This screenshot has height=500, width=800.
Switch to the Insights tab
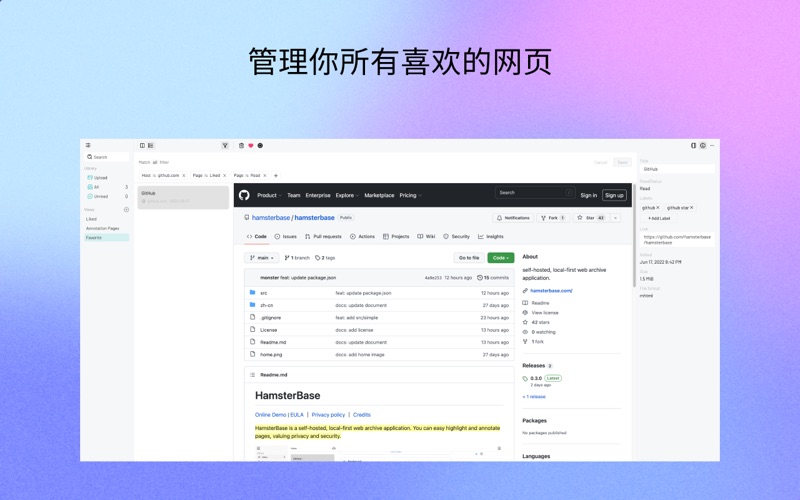[490, 236]
